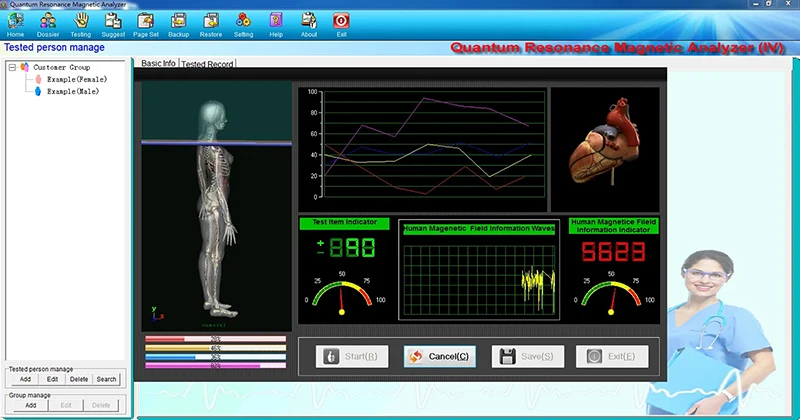Open the Home toolbar icon
This screenshot has height=420, width=800.
pos(15,25)
